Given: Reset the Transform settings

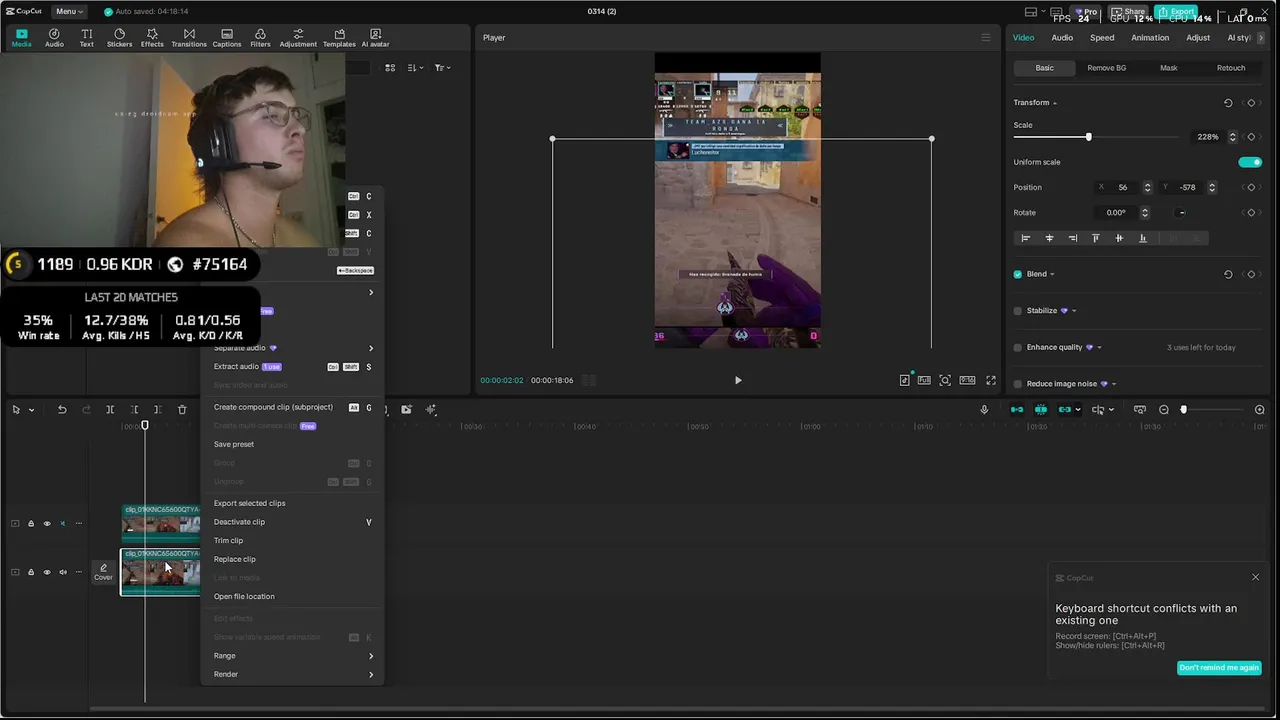Looking at the screenshot, I should [1228, 103].
